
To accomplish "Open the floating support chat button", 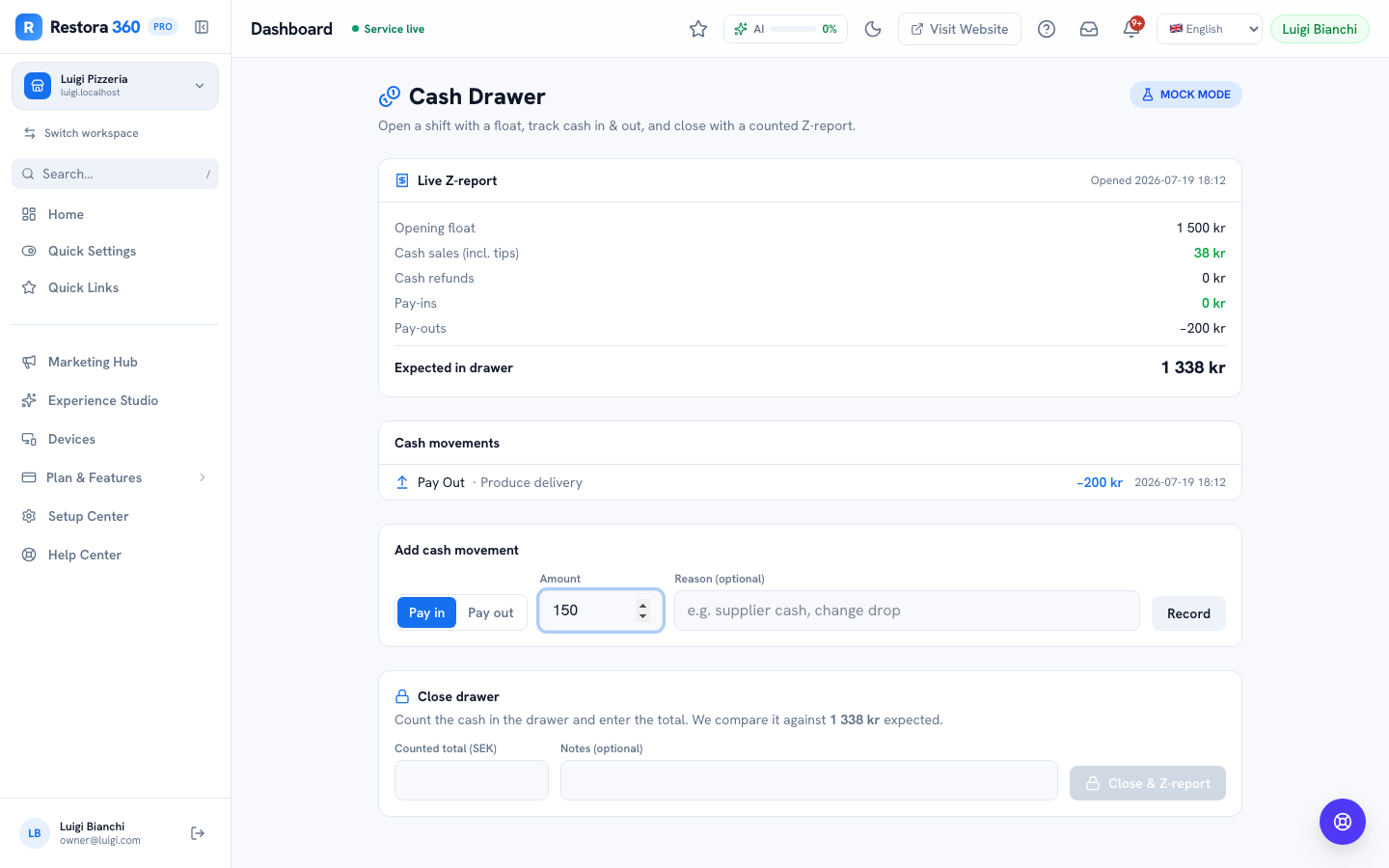I will (x=1343, y=822).
